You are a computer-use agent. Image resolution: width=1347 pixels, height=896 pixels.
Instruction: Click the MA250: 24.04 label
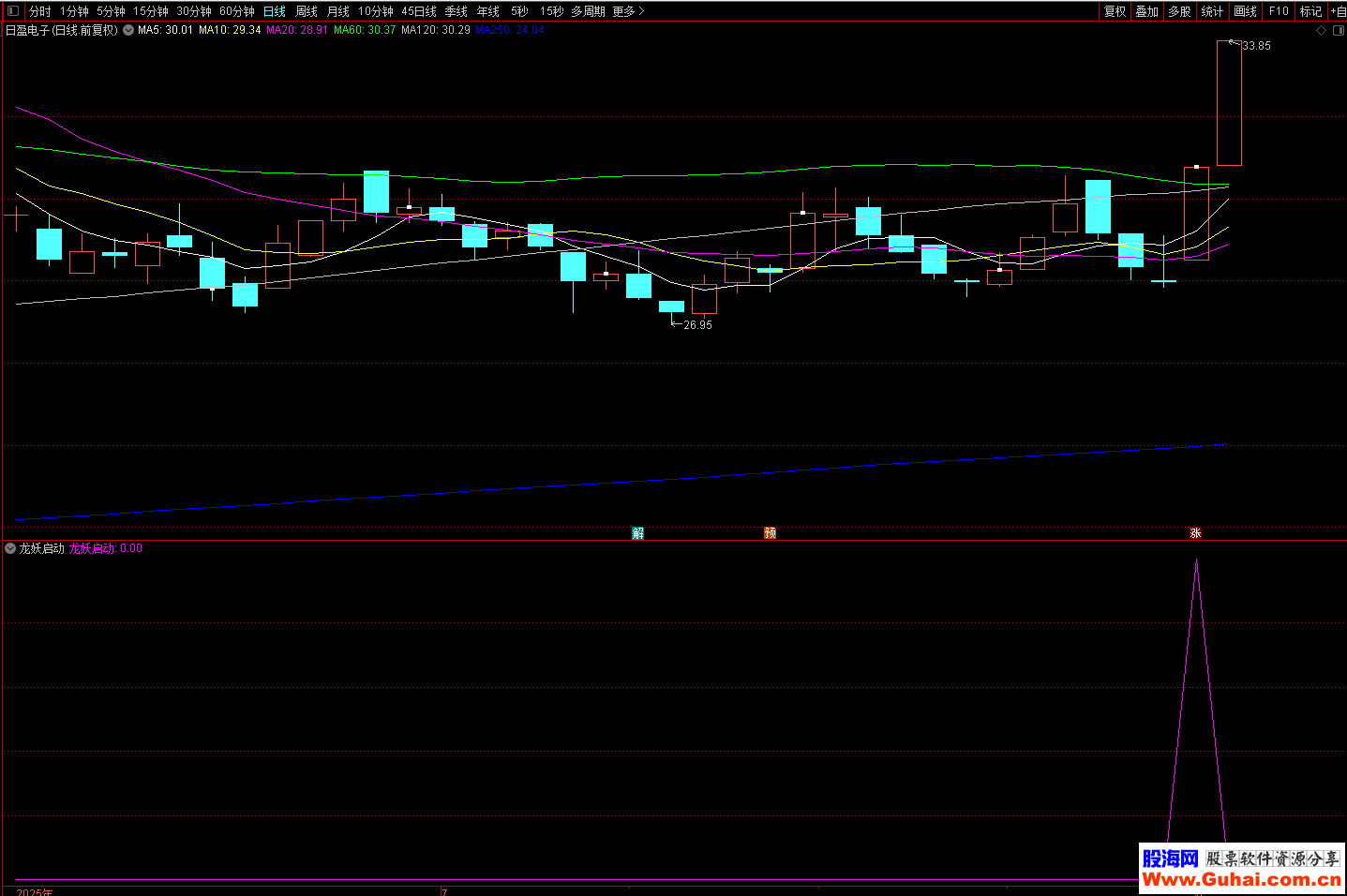[510, 30]
